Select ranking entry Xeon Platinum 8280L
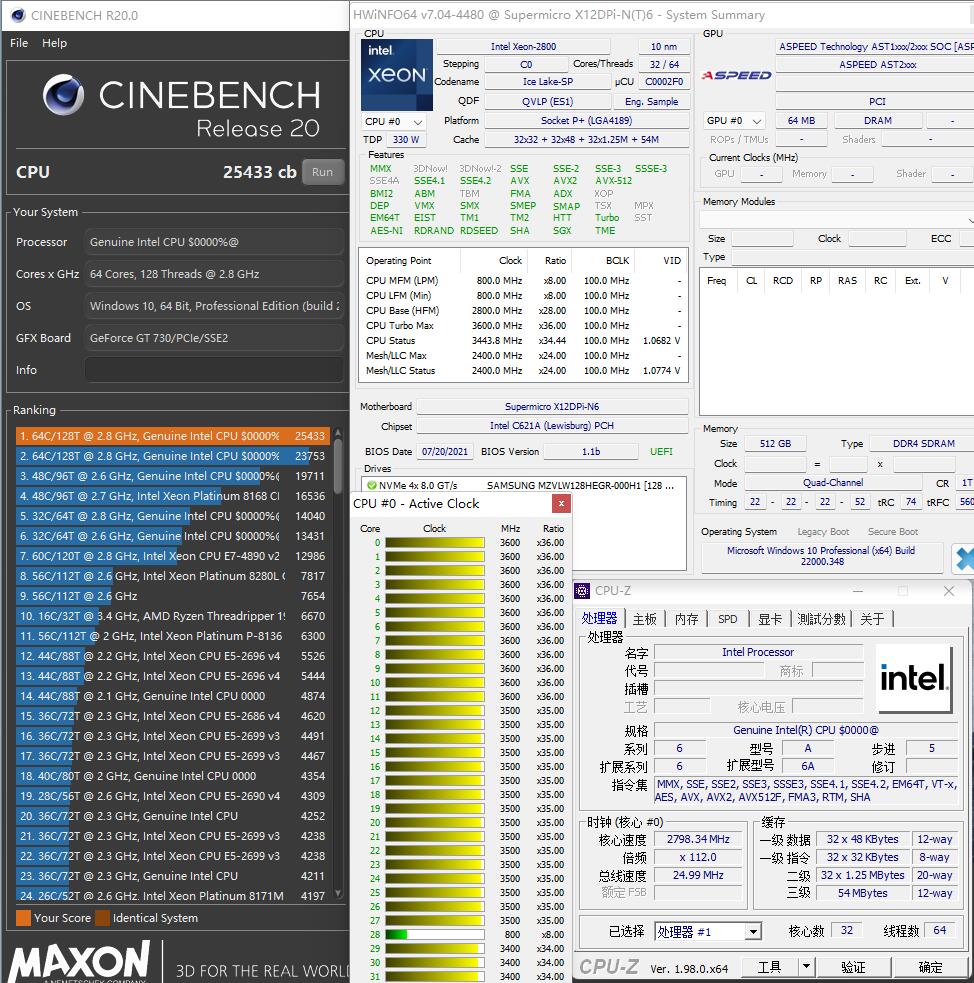The height and width of the screenshot is (983, 974). point(173,576)
